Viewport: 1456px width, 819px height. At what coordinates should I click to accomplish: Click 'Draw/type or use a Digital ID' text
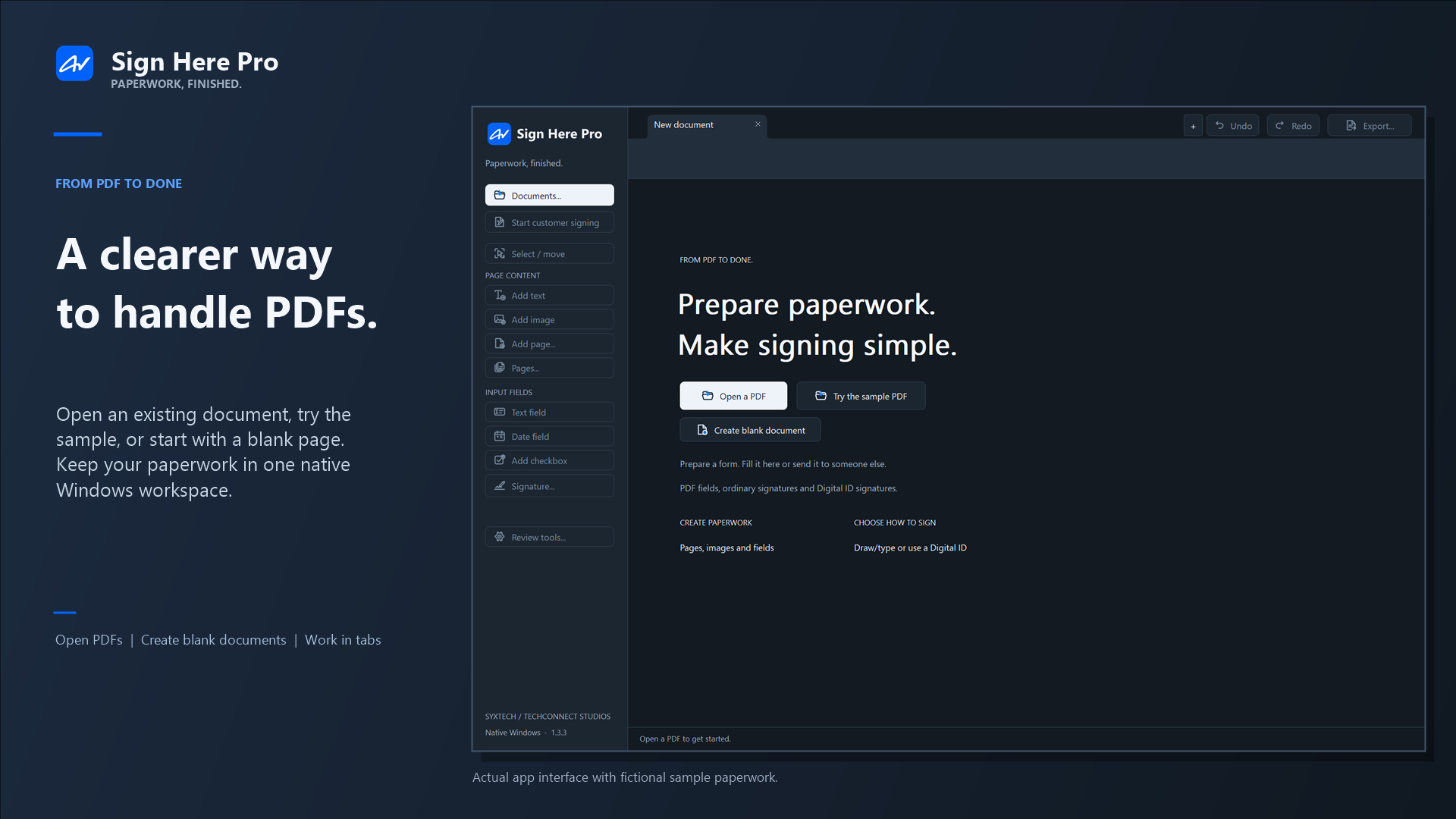(x=910, y=548)
